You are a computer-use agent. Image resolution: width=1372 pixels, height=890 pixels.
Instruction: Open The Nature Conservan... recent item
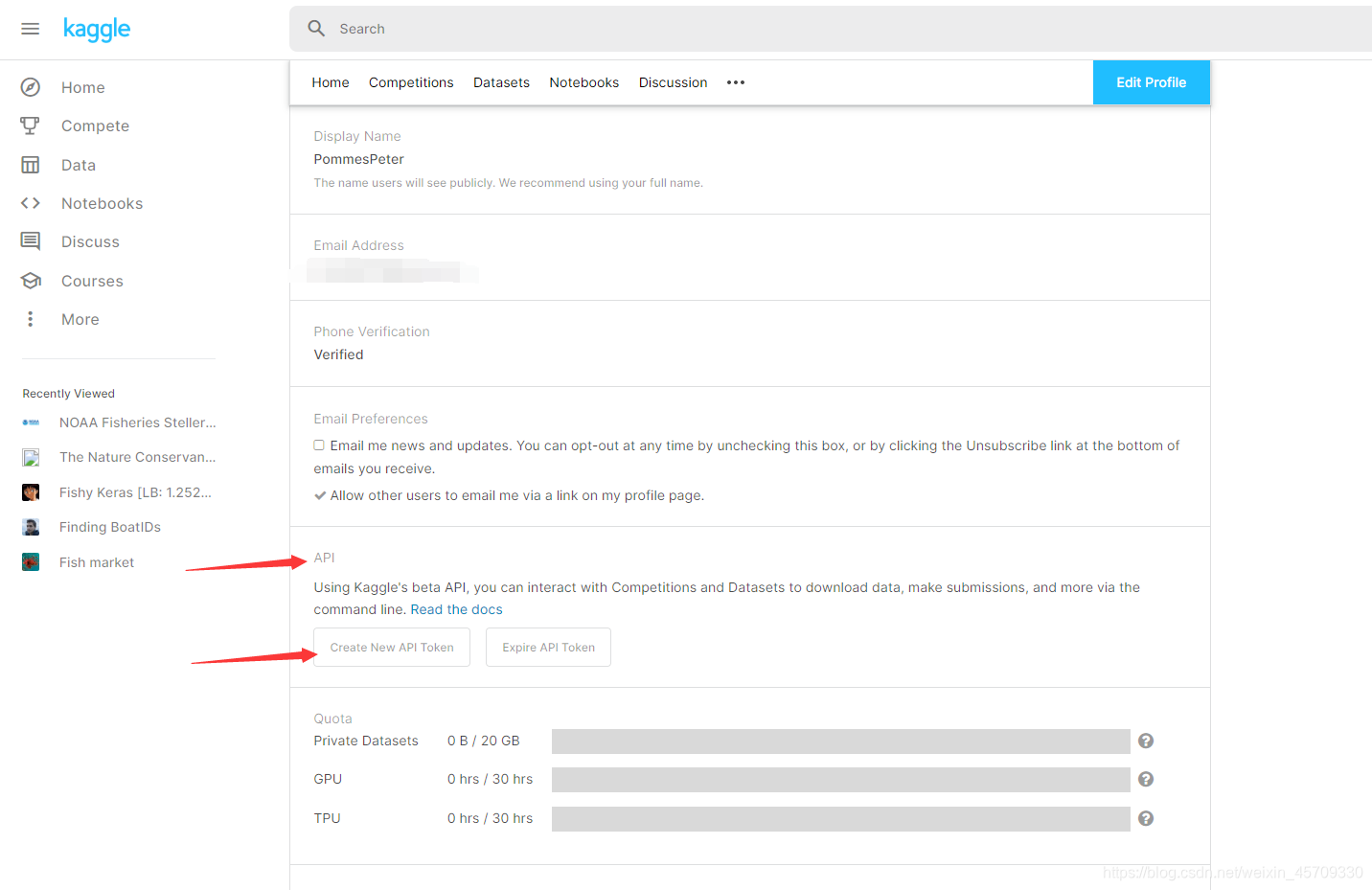click(138, 457)
